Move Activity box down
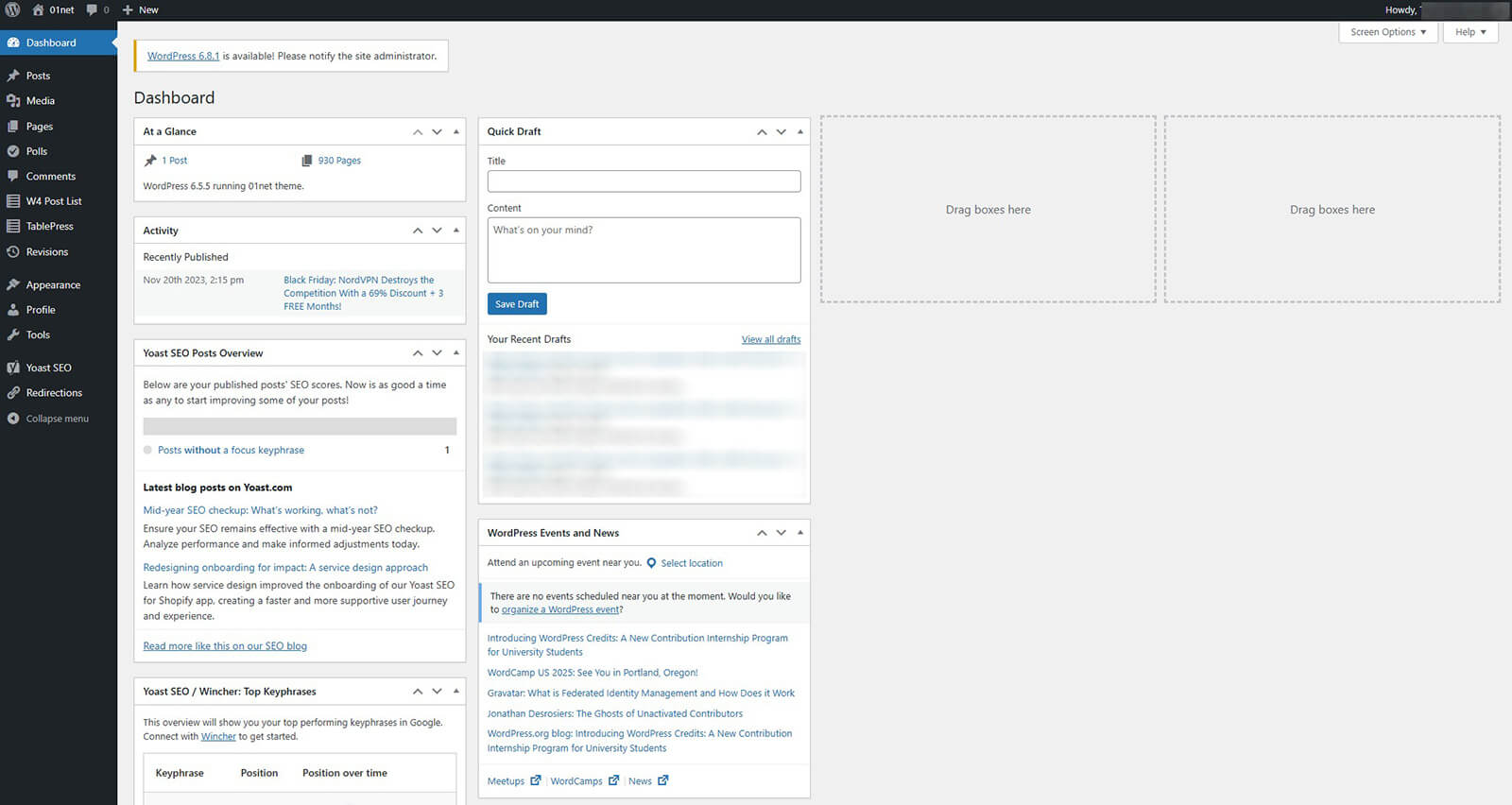Image resolution: width=1512 pixels, height=805 pixels. pyautogui.click(x=437, y=231)
